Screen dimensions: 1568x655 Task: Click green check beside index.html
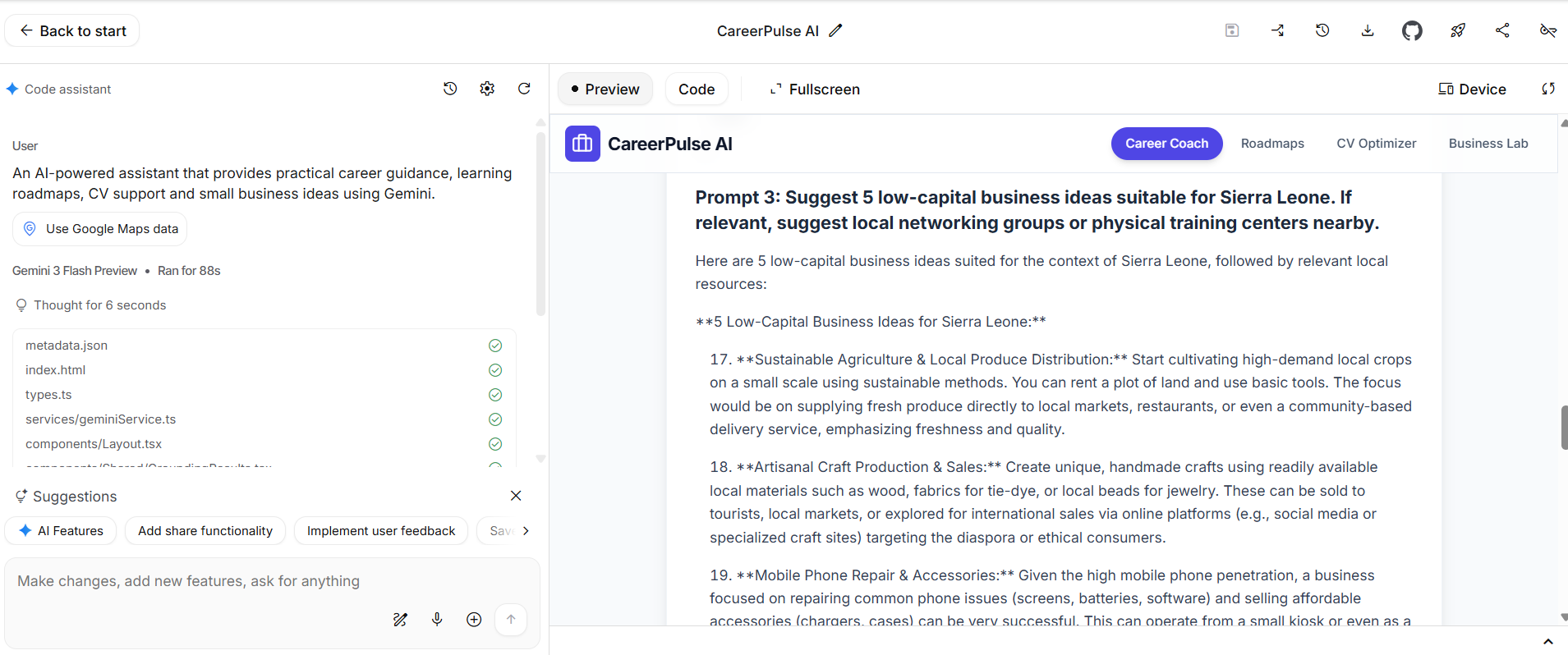[x=495, y=370]
